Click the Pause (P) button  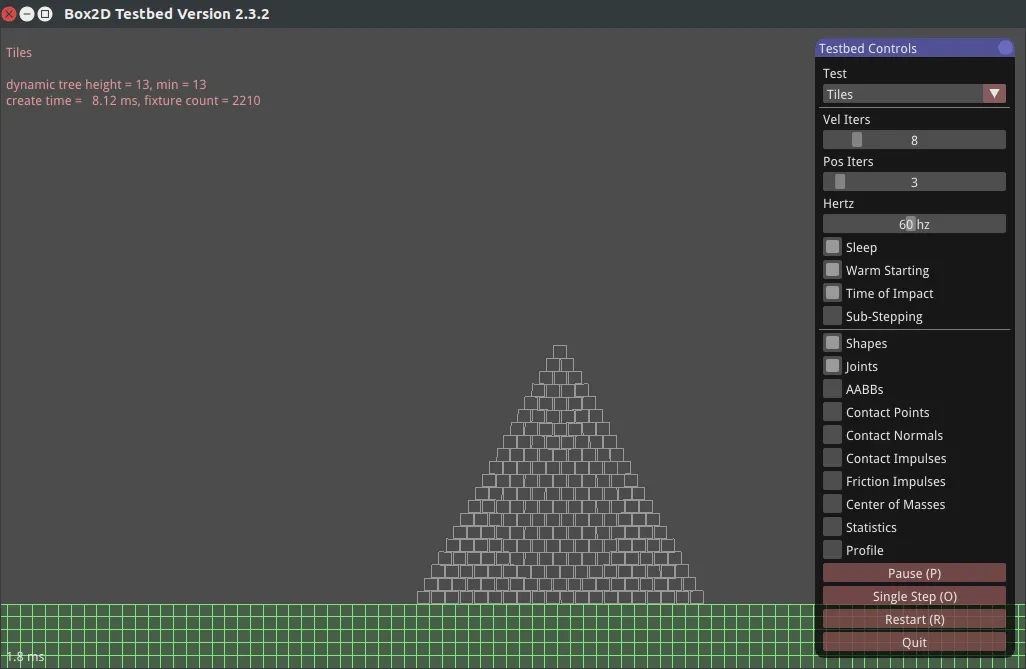(914, 573)
